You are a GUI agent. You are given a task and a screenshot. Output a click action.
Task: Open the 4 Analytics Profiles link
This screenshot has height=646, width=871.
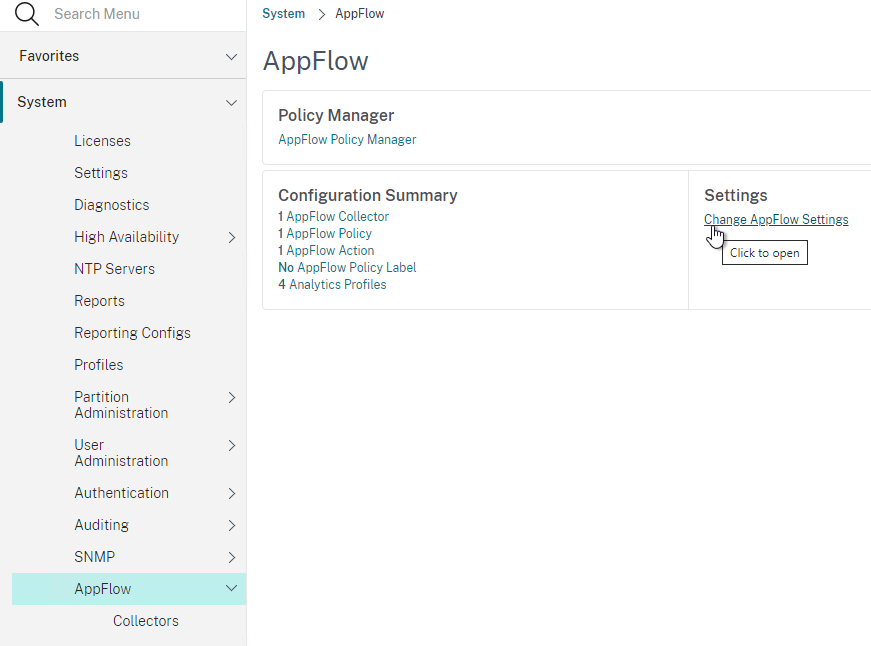(332, 284)
